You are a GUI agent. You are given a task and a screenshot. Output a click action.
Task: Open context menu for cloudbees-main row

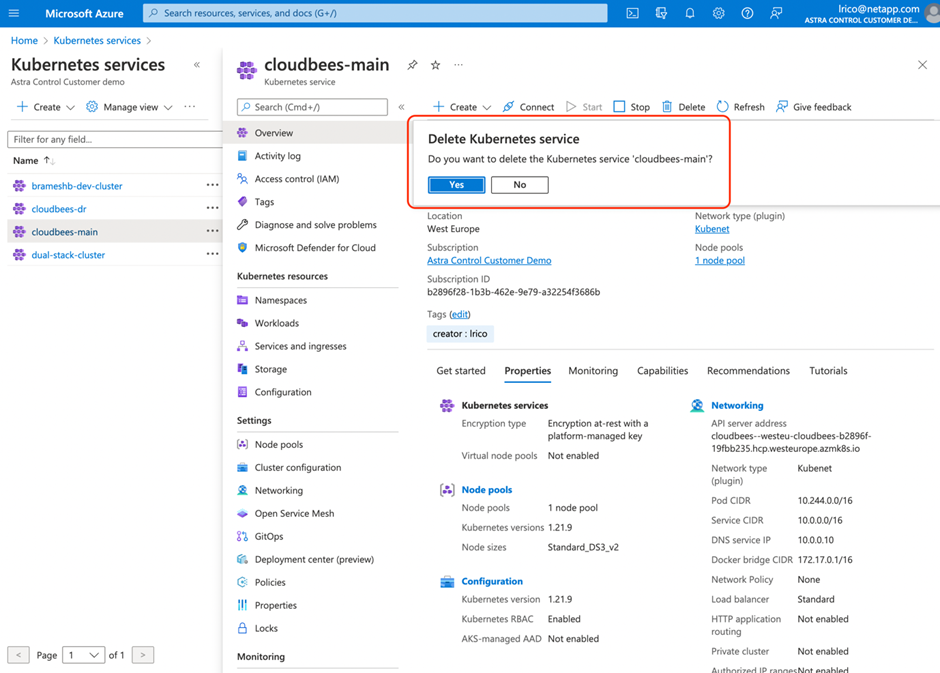(x=212, y=231)
